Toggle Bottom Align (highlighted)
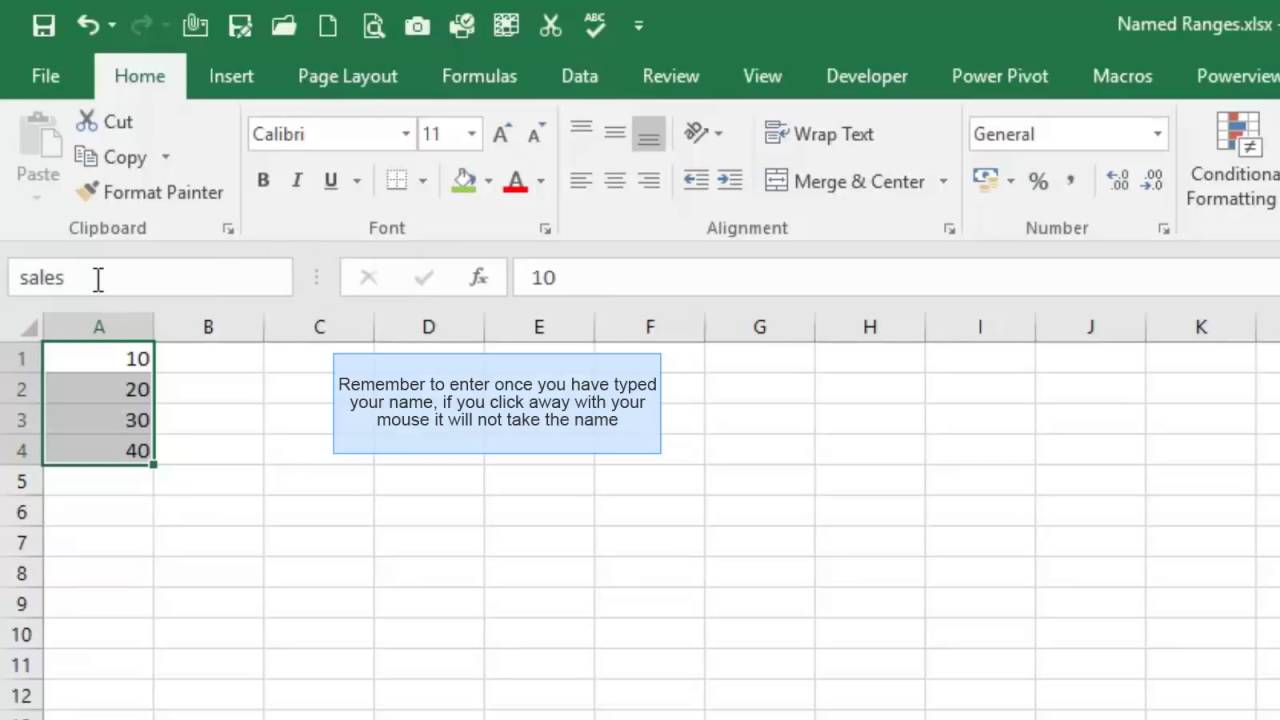This screenshot has width=1280, height=720. coord(649,132)
